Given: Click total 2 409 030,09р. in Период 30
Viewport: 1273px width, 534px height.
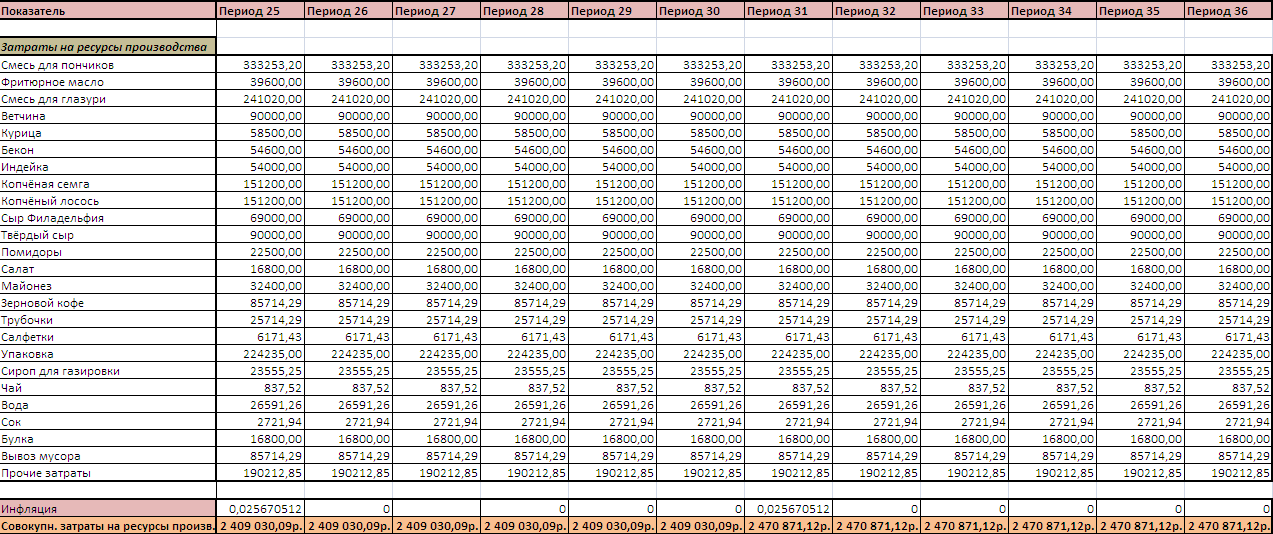Looking at the screenshot, I should pyautogui.click(x=700, y=526).
